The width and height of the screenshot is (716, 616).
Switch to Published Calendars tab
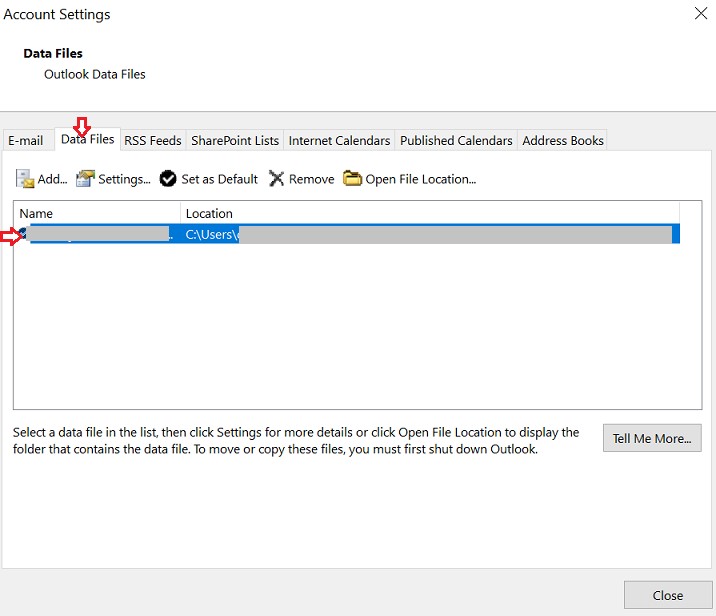(x=456, y=140)
